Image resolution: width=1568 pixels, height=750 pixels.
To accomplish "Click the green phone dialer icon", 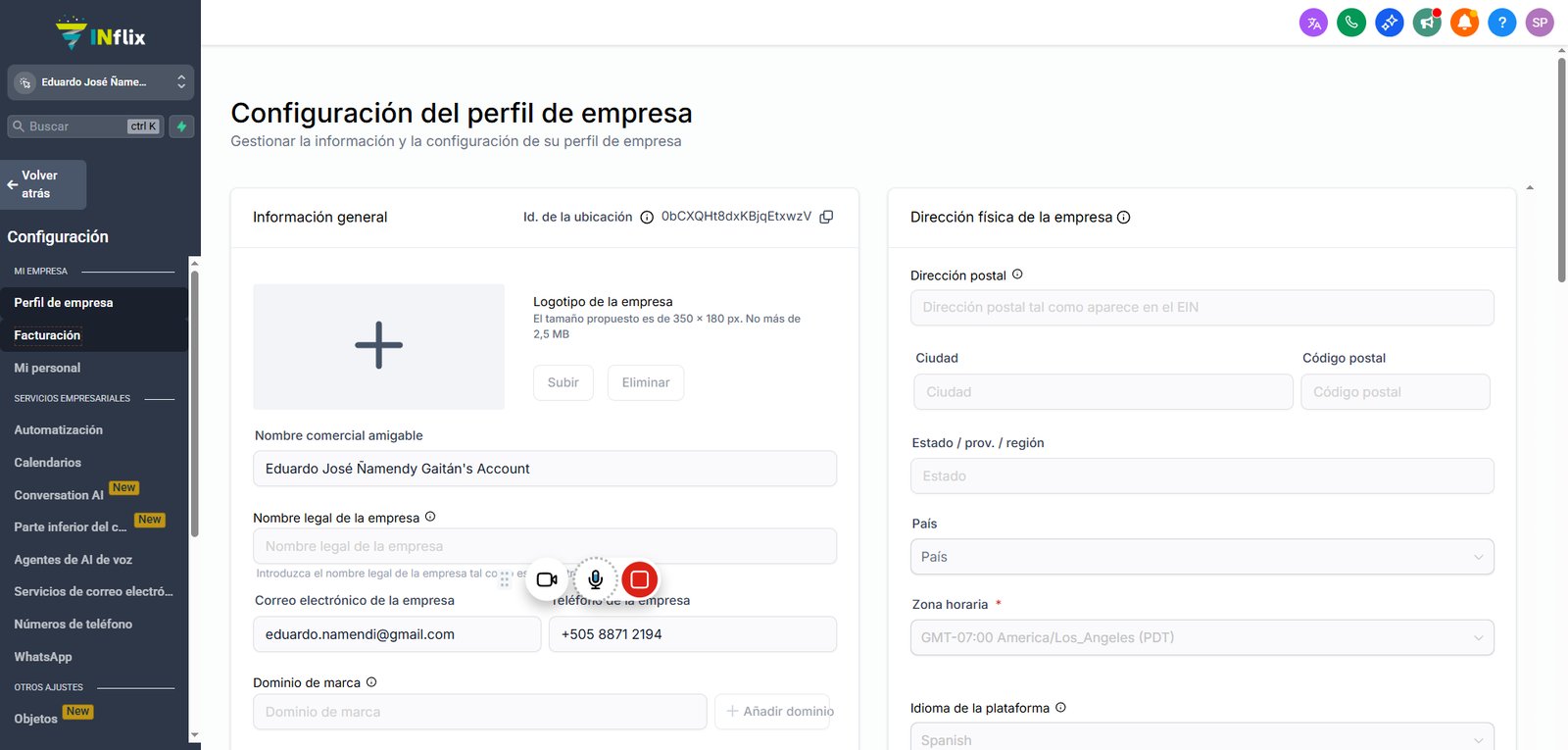I will point(1351,23).
